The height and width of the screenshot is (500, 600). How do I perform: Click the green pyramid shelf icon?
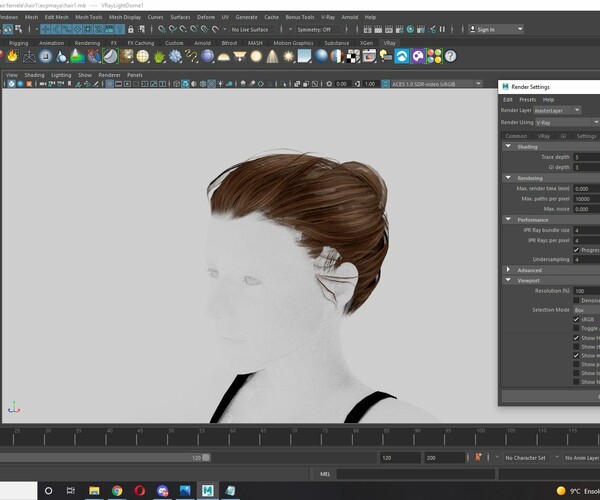(77, 56)
